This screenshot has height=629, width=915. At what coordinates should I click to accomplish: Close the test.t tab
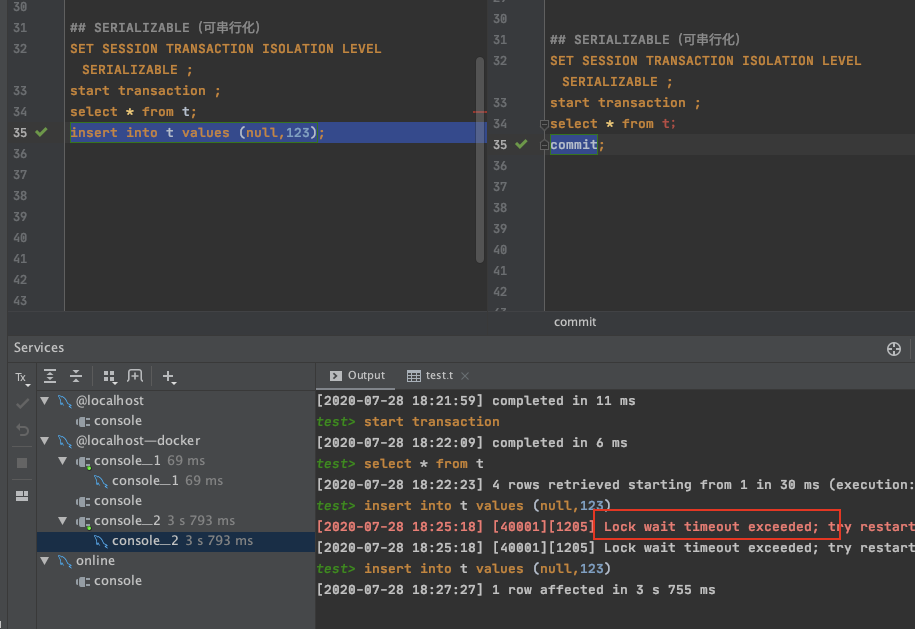click(465, 376)
